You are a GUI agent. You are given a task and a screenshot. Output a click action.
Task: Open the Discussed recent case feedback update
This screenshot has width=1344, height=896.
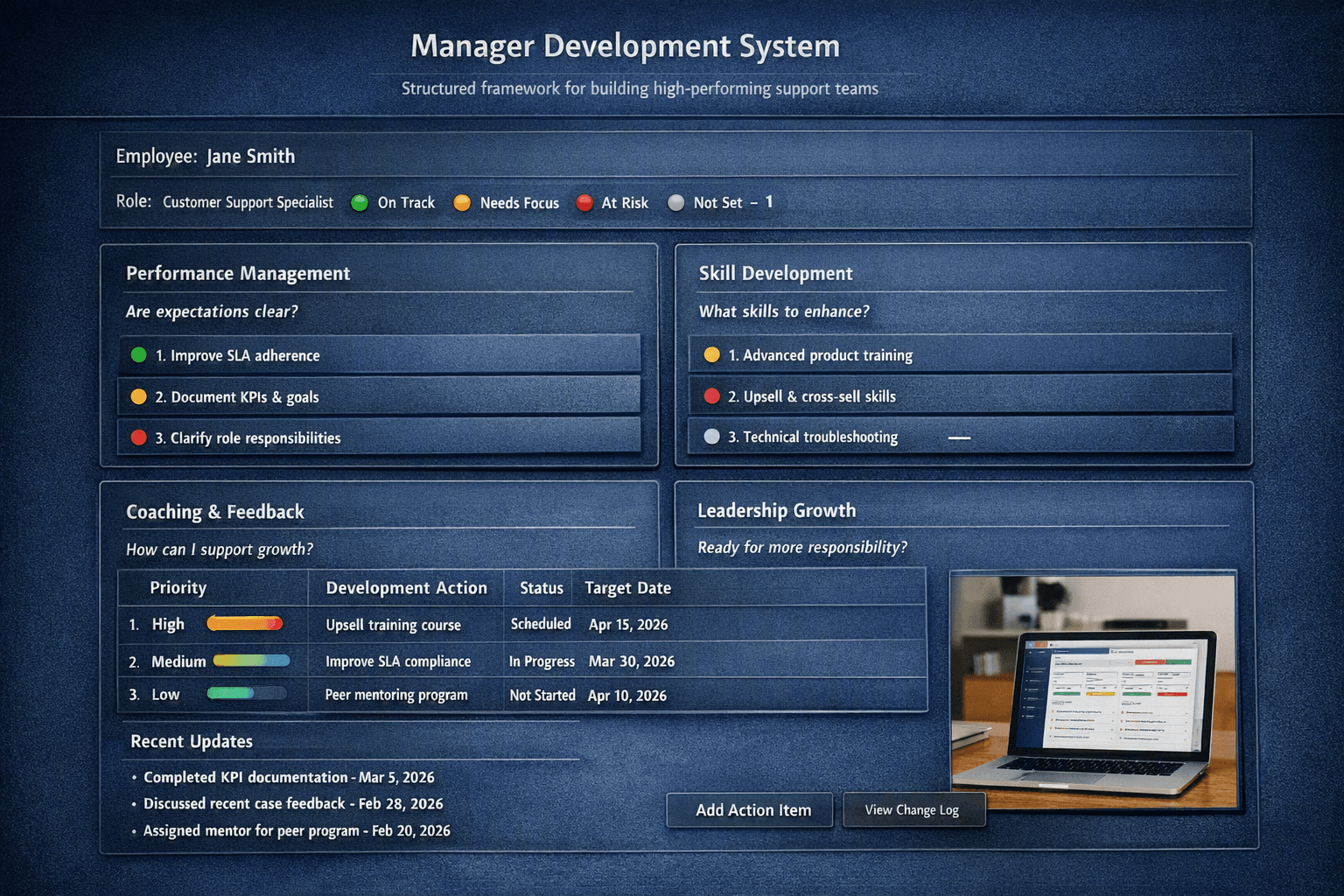coord(293,803)
